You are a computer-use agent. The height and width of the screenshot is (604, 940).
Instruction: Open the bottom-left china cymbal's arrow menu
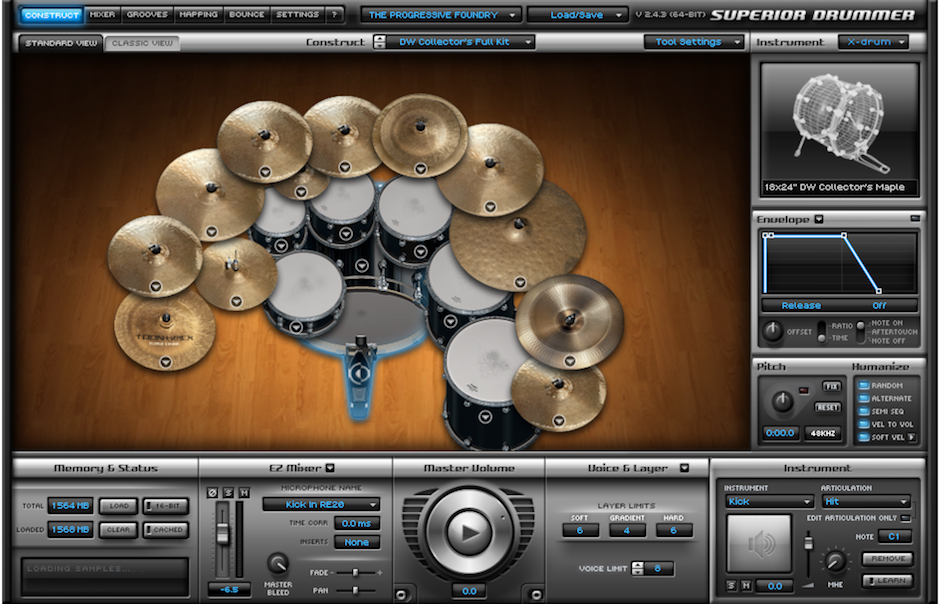pos(165,362)
